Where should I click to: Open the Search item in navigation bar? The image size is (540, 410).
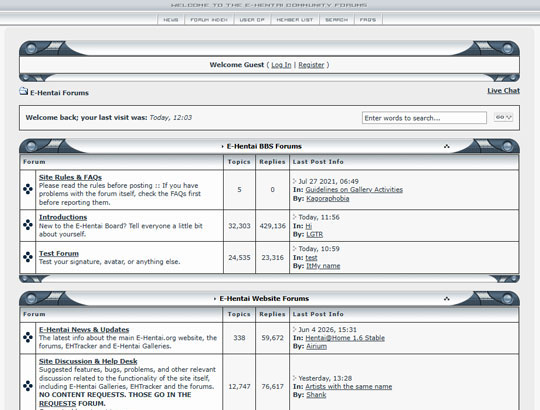pyautogui.click(x=336, y=20)
